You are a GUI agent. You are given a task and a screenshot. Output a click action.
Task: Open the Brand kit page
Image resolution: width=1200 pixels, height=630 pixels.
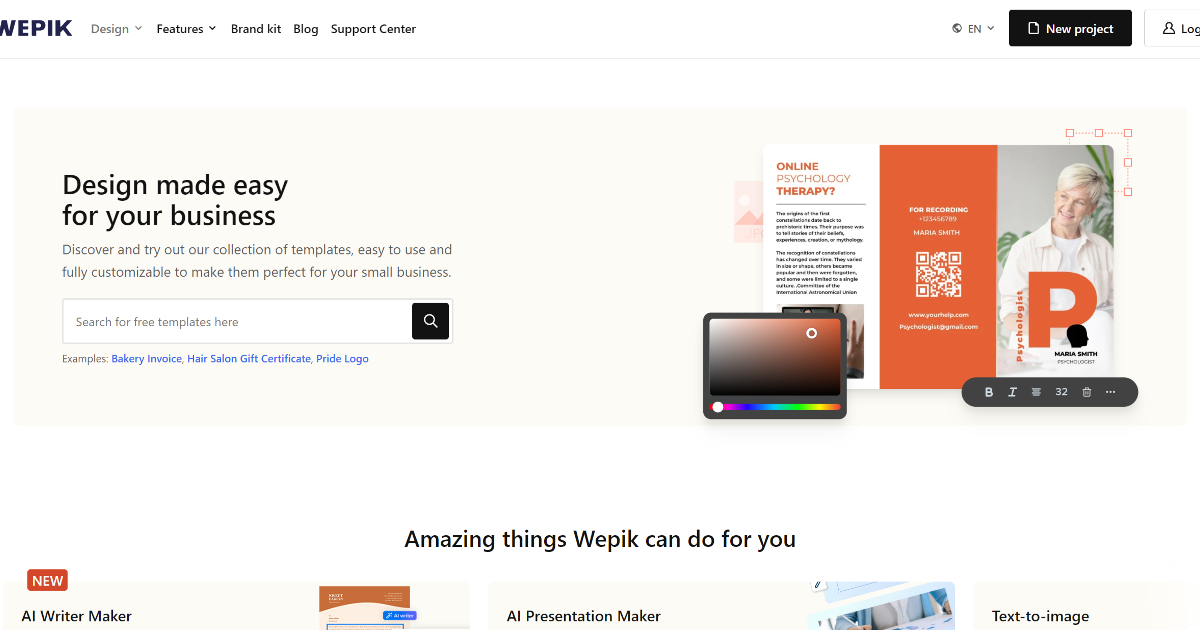(256, 29)
